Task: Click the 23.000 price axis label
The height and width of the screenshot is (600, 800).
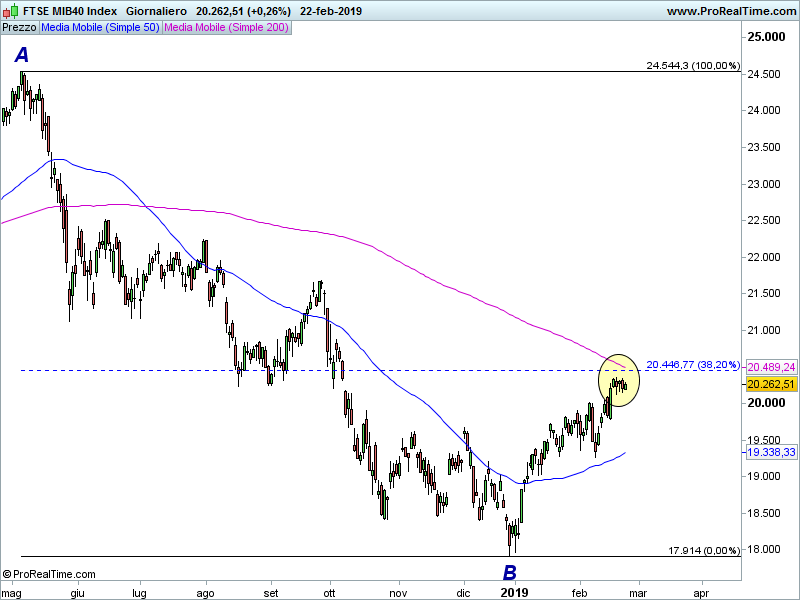Action: click(764, 184)
